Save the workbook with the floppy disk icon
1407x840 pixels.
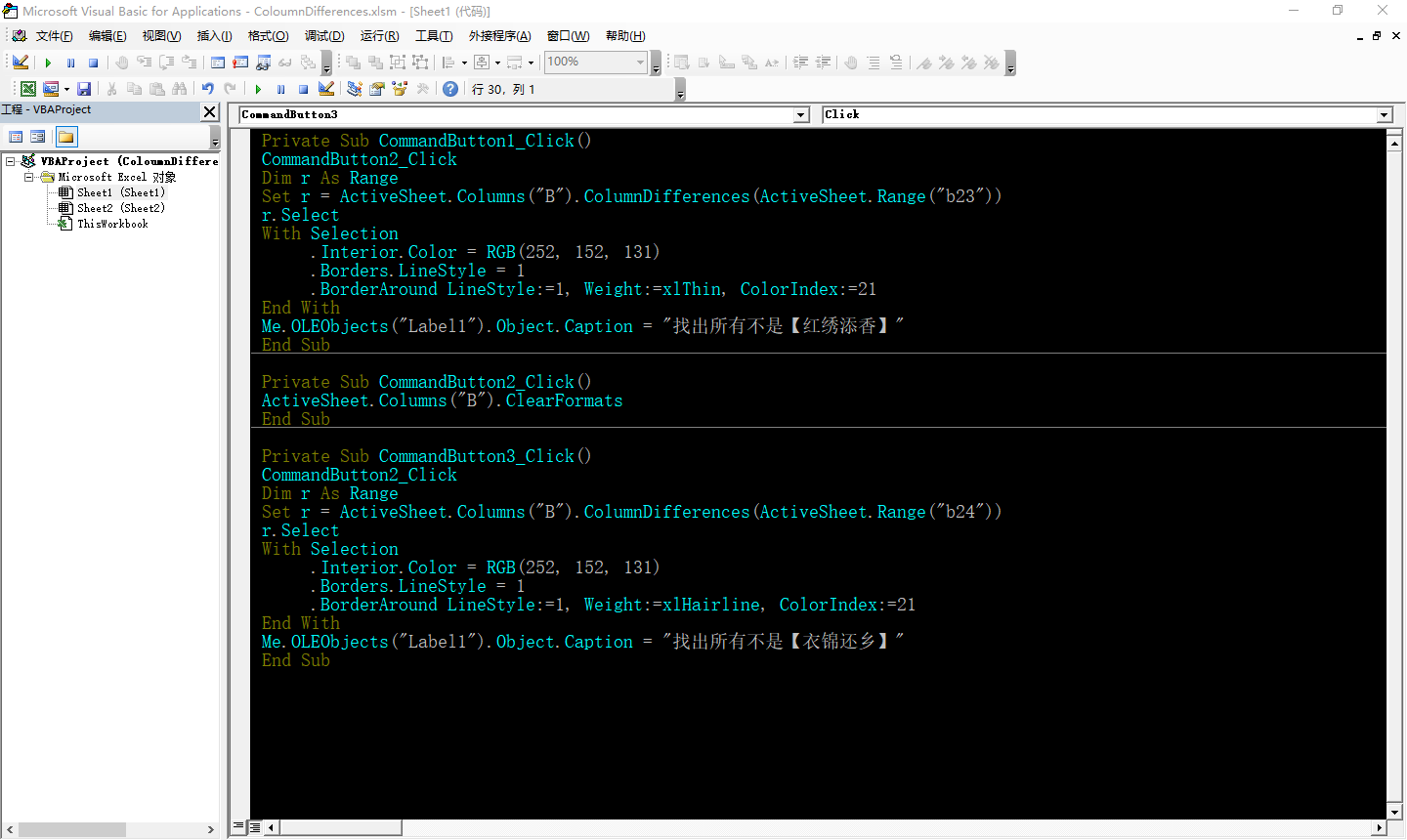(84, 89)
